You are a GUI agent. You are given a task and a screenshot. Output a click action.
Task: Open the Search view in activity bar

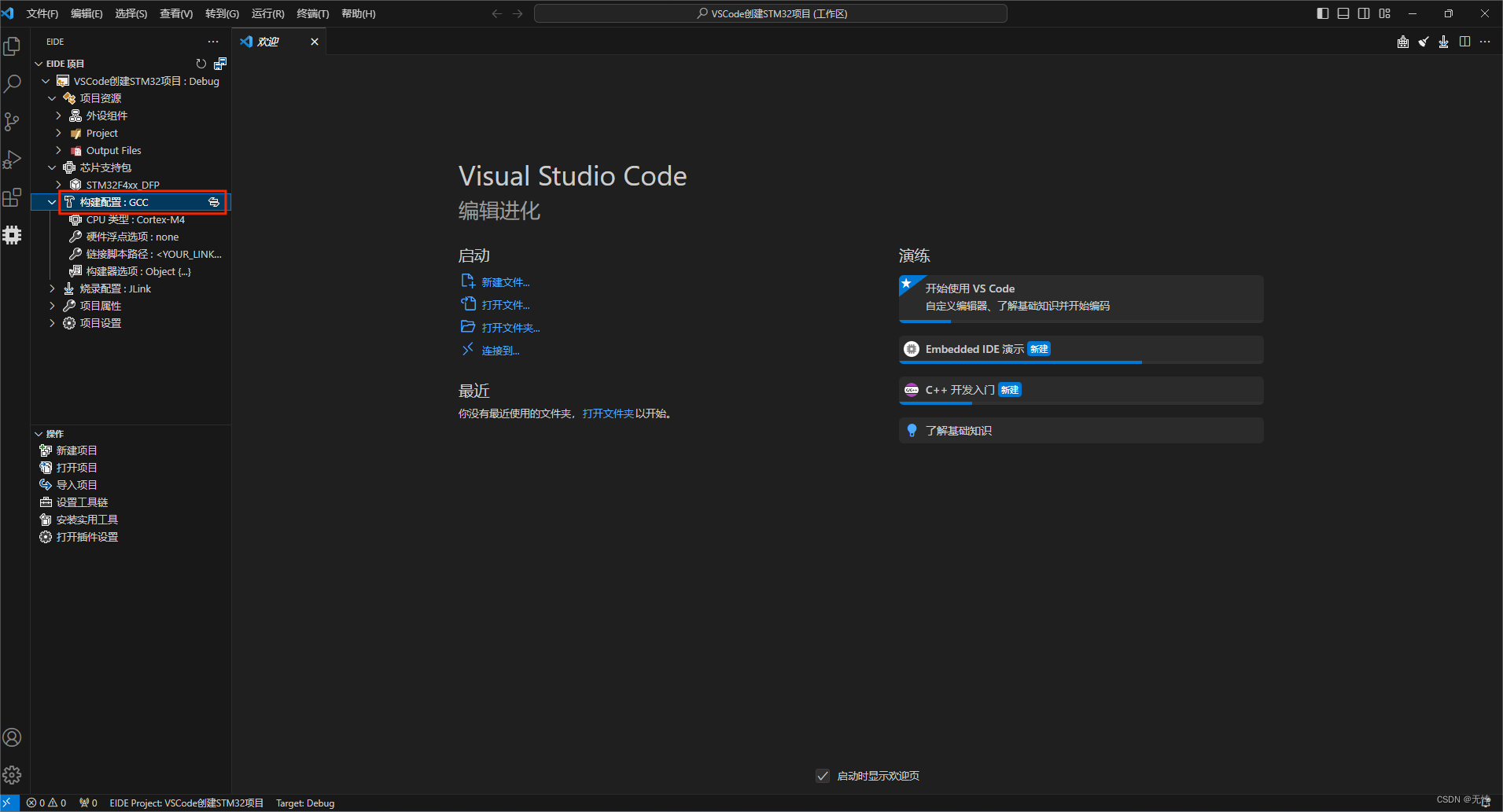[12, 84]
